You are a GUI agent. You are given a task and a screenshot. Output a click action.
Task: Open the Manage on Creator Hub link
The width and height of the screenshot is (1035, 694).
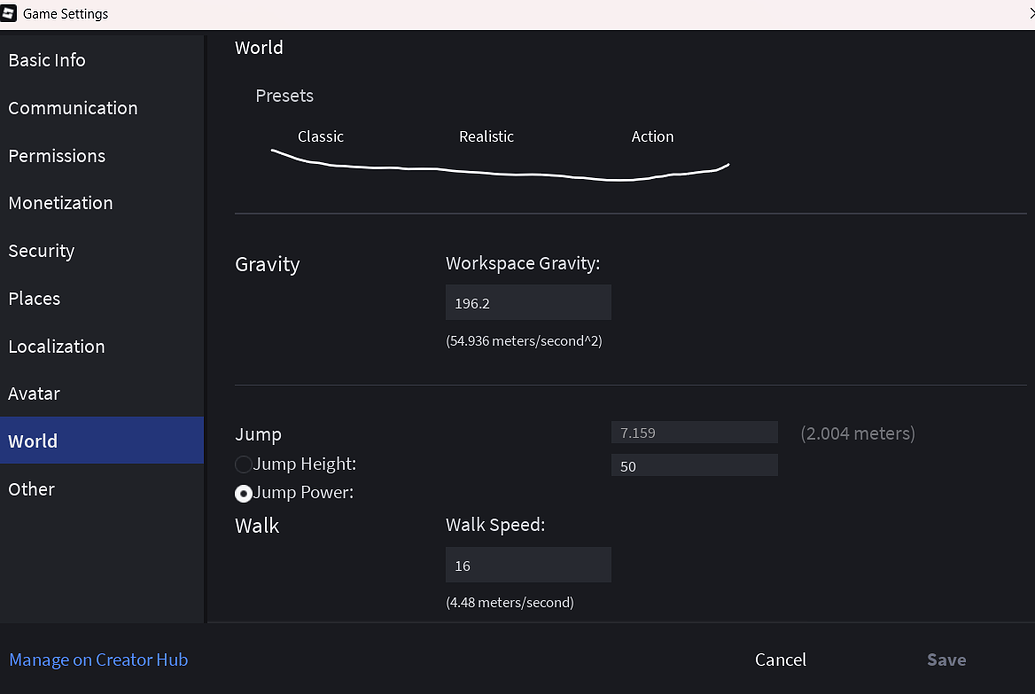coord(98,660)
